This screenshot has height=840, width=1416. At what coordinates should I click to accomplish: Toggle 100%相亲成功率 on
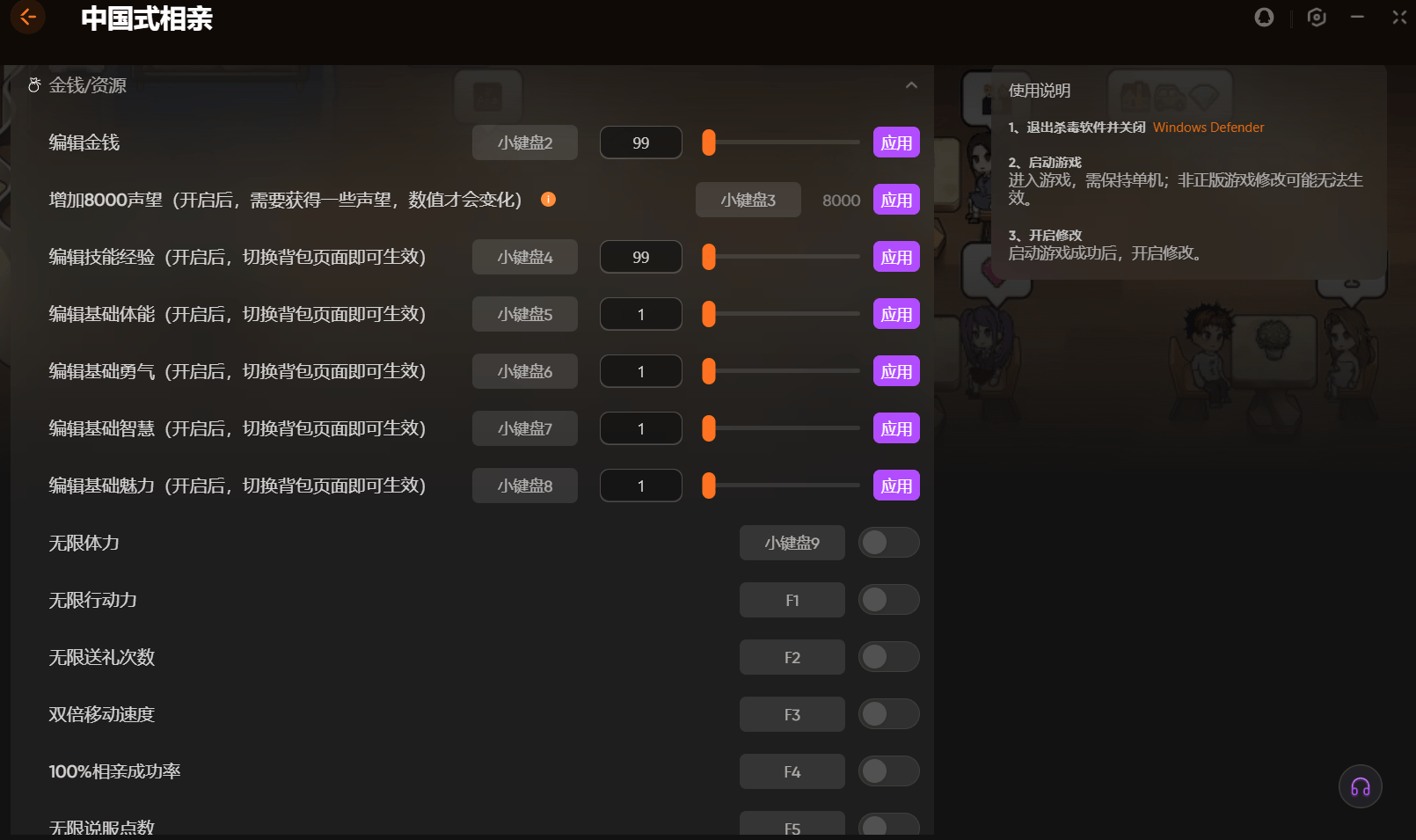[888, 771]
